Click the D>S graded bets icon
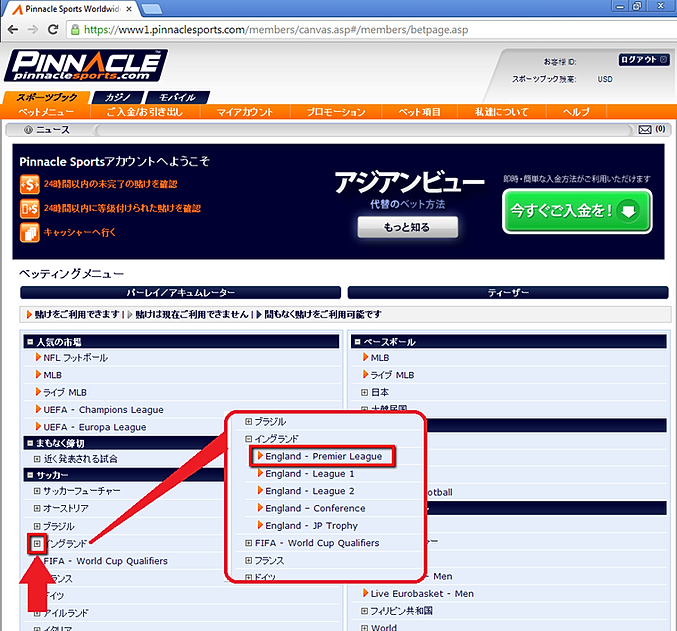Image resolution: width=677 pixels, height=631 pixels. tap(29, 209)
